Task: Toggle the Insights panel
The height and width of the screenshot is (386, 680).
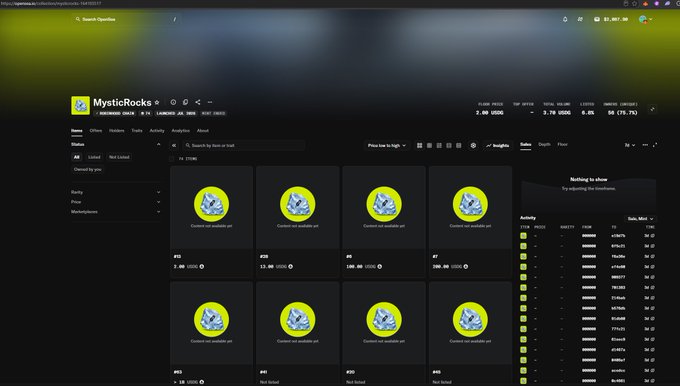Action: pos(497,145)
